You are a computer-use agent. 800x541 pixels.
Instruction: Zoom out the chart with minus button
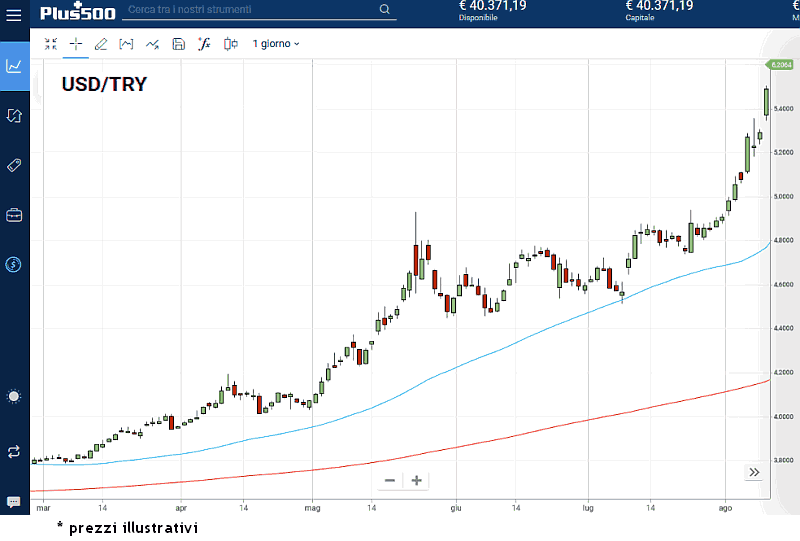click(x=390, y=481)
